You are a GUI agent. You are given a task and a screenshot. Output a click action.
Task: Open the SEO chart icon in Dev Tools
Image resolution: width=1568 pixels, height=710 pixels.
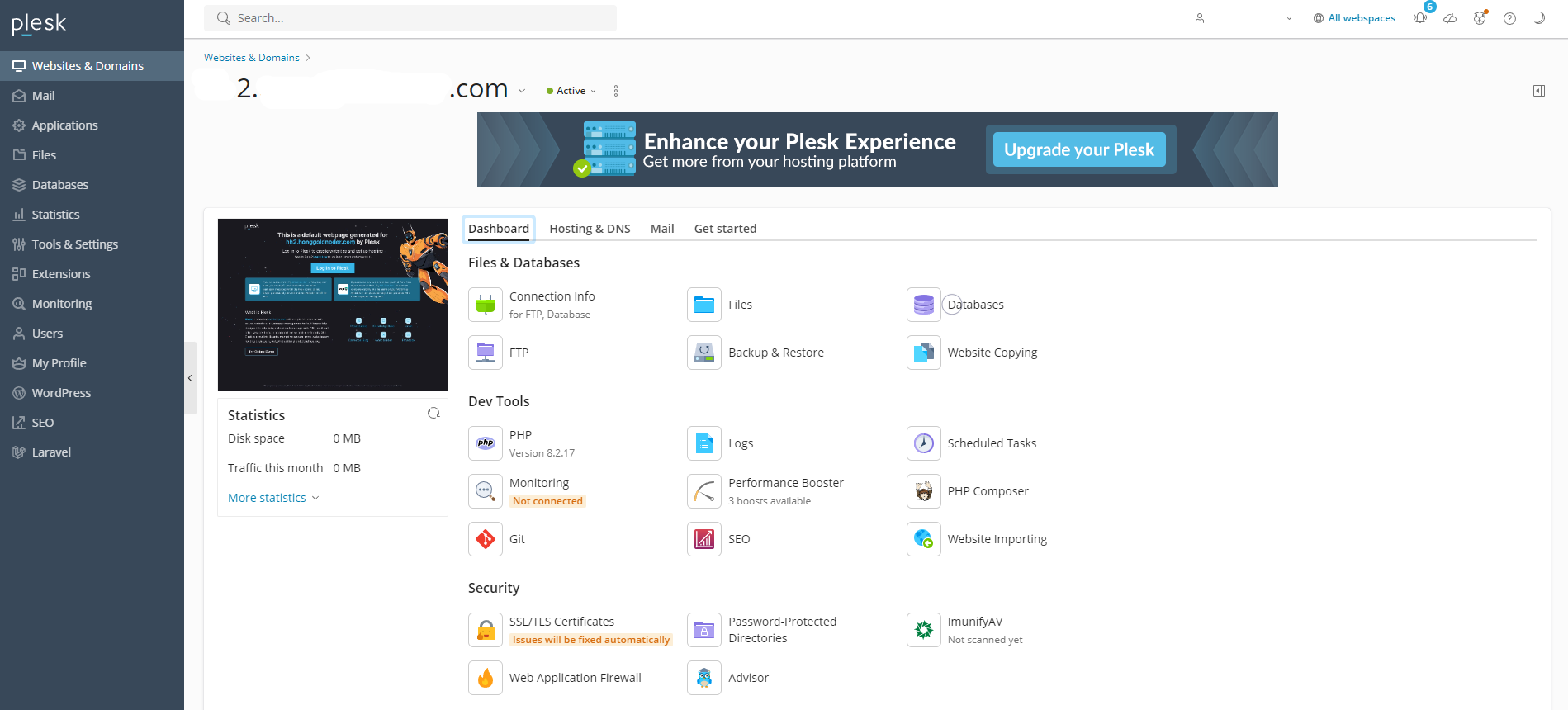pos(704,539)
